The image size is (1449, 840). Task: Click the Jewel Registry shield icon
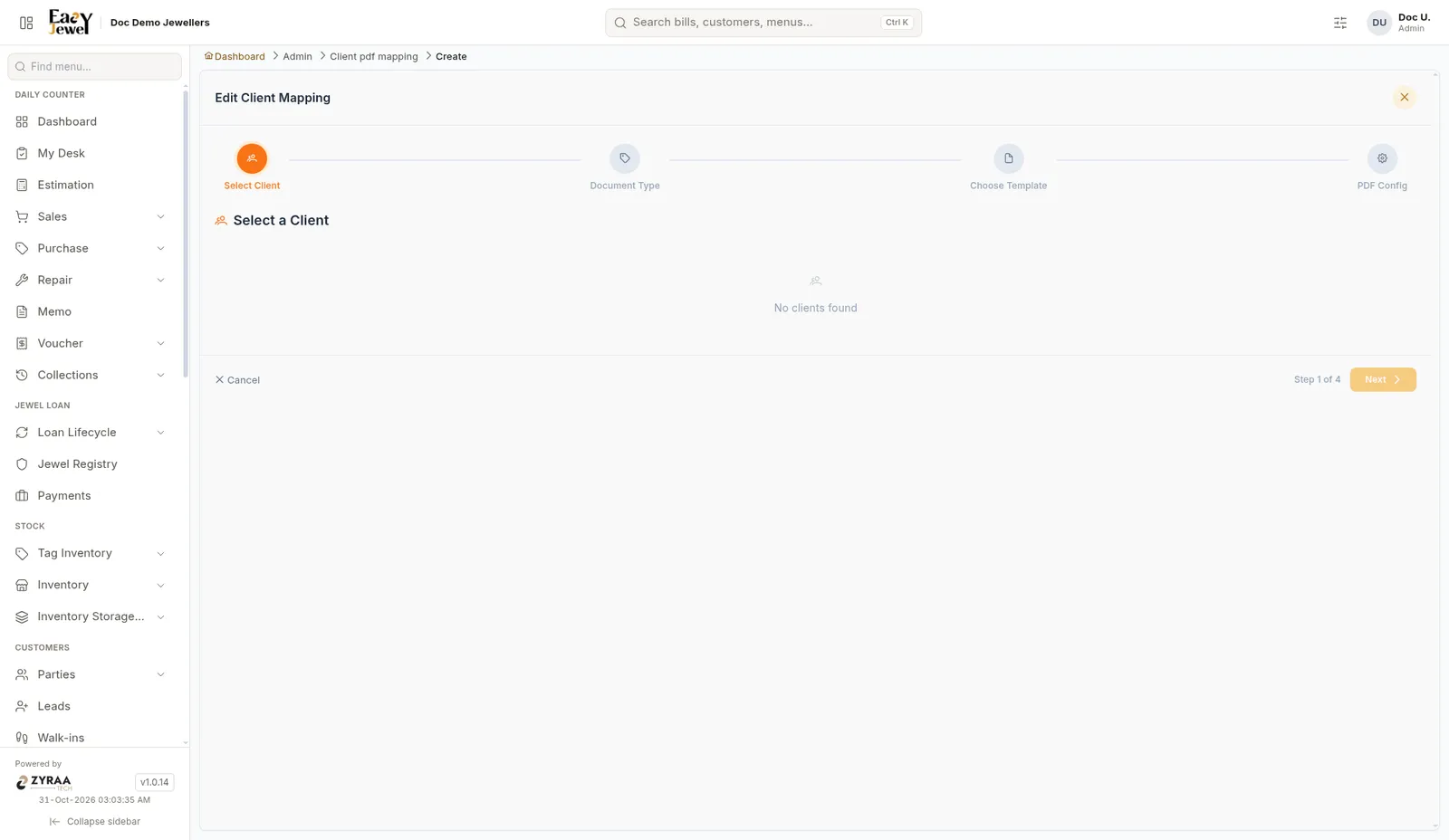pyautogui.click(x=22, y=463)
